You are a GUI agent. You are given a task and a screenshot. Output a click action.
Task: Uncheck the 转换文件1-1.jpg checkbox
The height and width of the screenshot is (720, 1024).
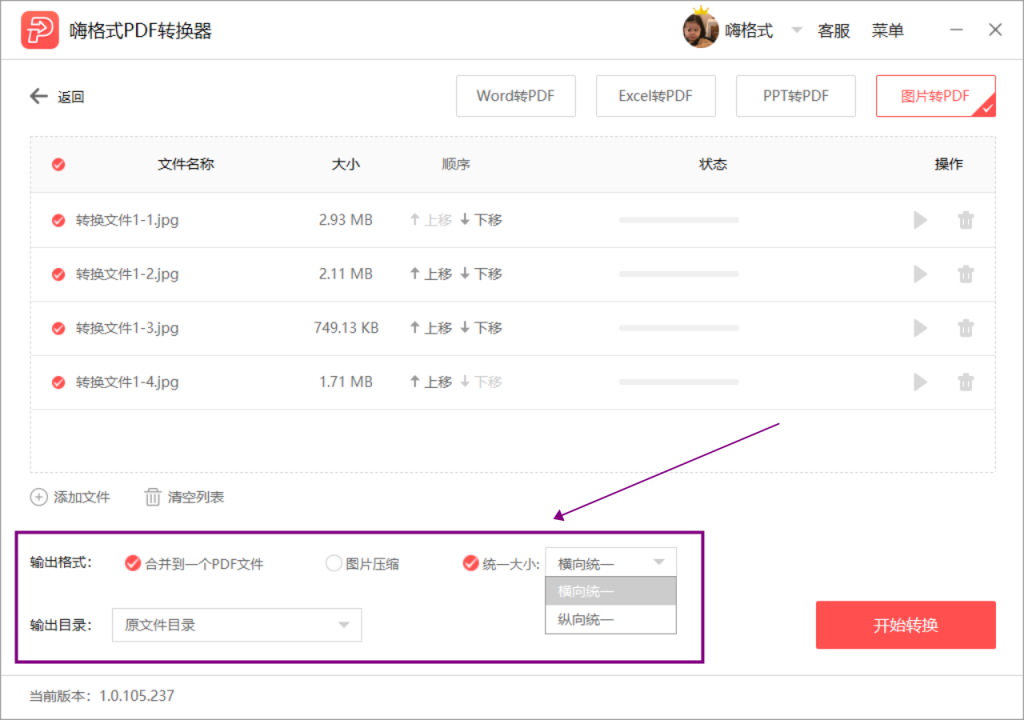tap(59, 220)
